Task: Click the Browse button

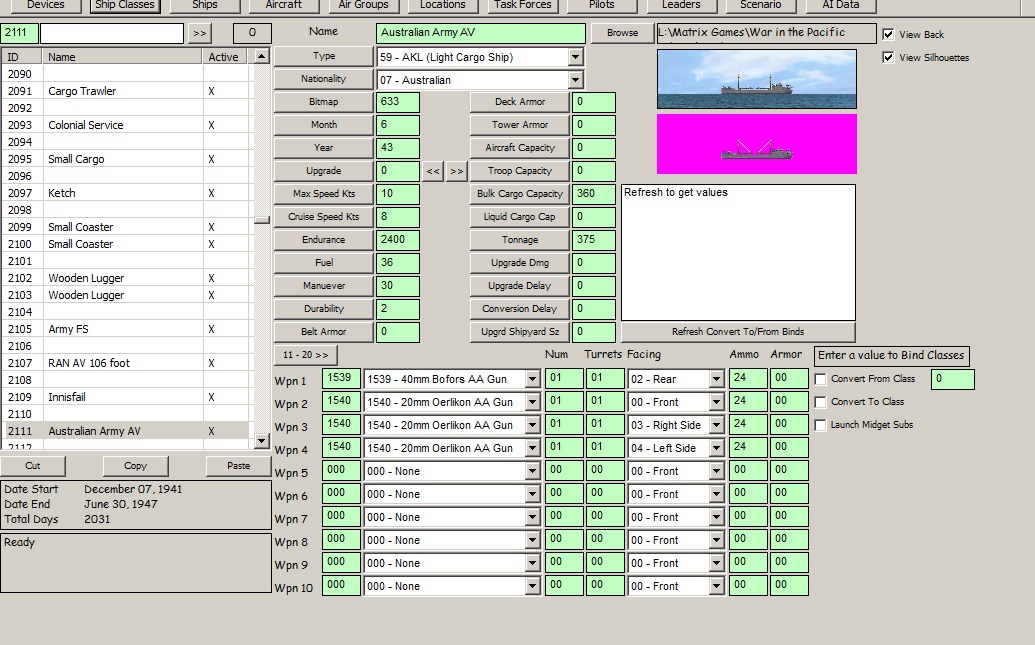Action: (622, 33)
